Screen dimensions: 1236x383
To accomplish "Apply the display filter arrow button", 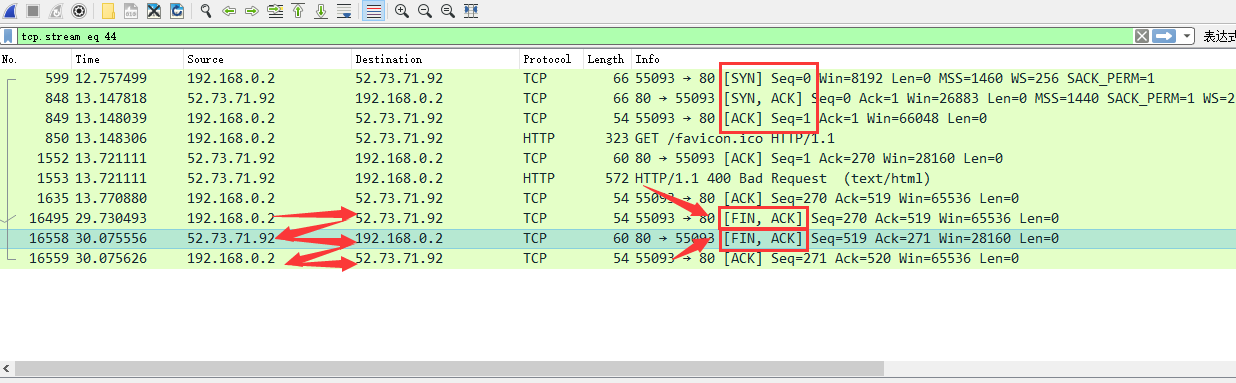I will 1164,36.
